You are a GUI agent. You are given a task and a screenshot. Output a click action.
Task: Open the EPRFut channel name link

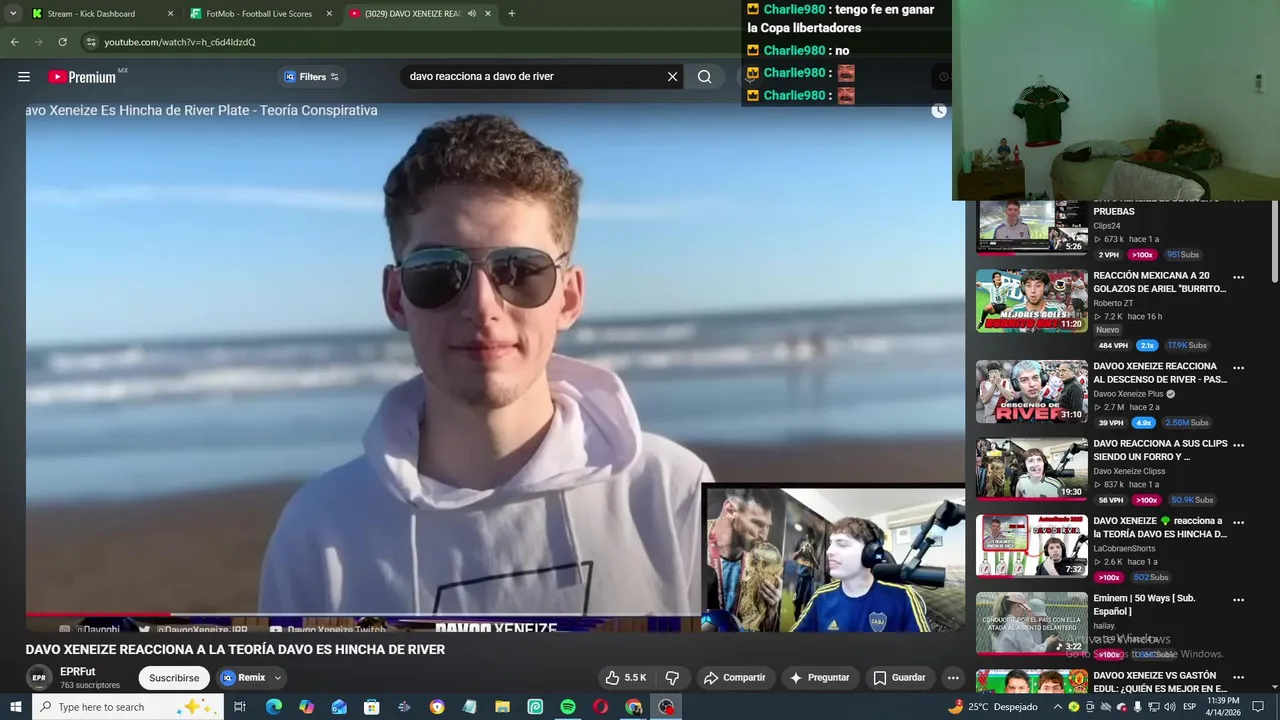(x=78, y=672)
